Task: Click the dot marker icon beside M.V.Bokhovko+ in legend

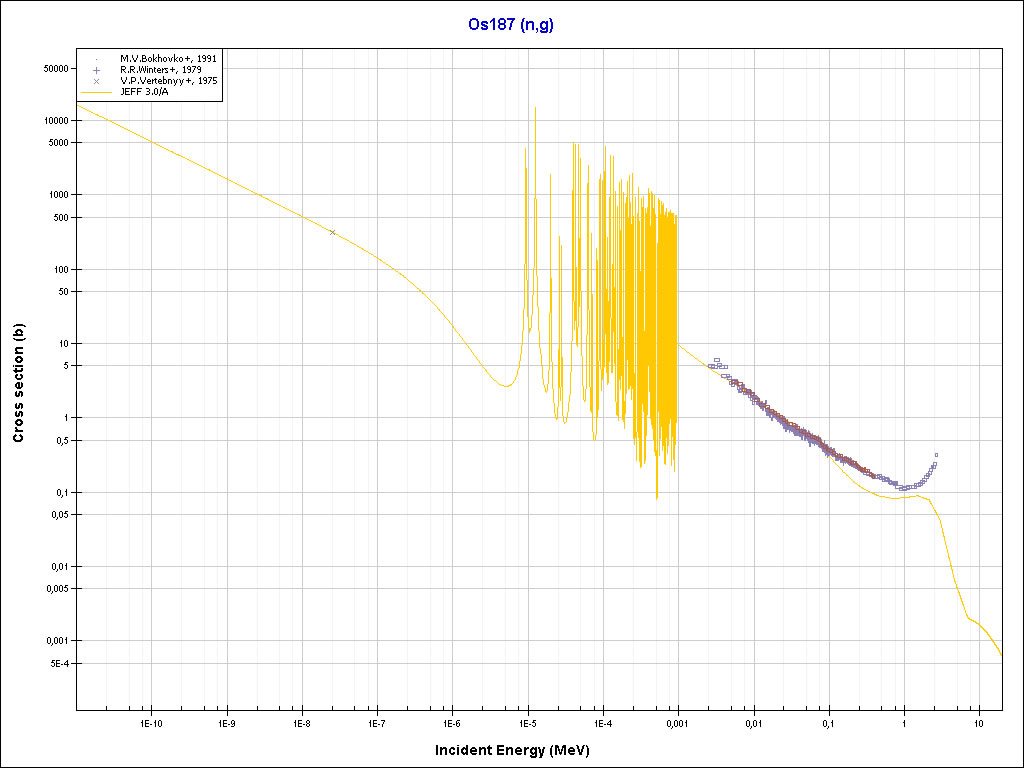Action: coord(96,59)
